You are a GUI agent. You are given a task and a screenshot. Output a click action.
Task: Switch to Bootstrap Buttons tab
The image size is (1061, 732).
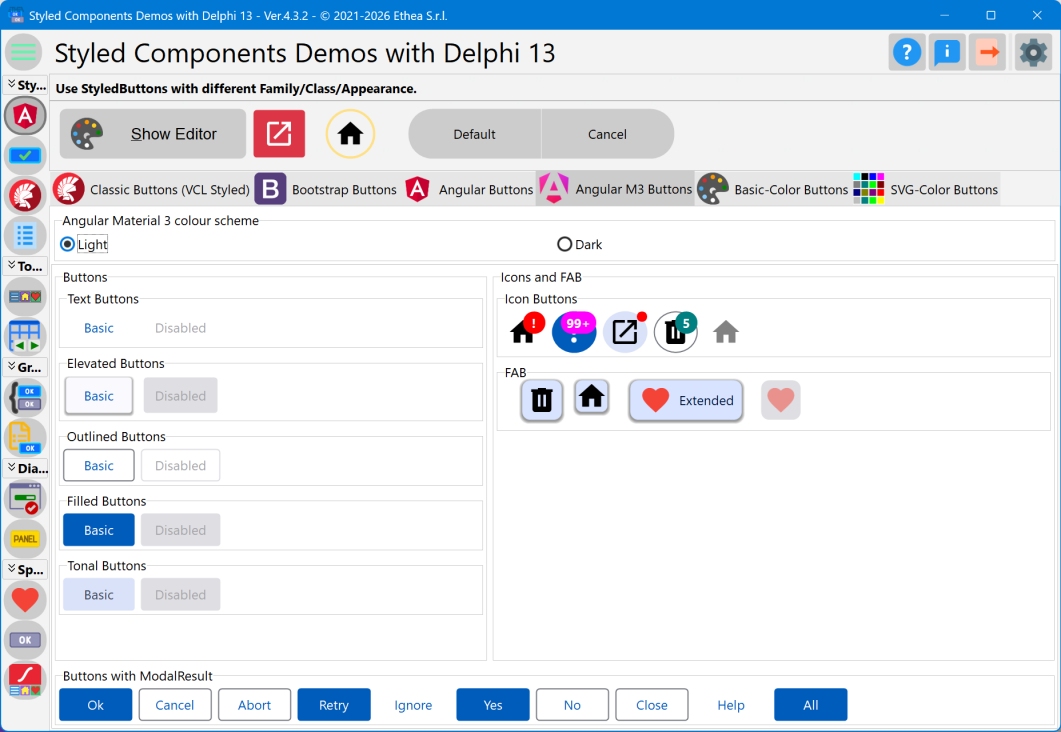pos(326,189)
